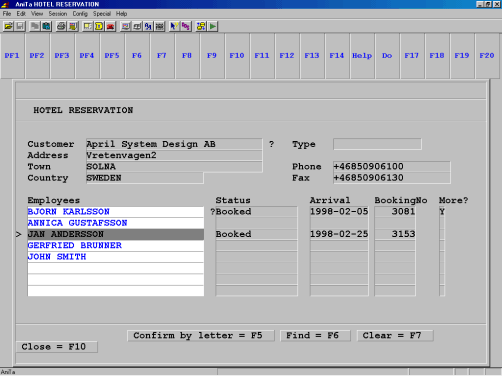
Task: Click the F10 function key button
Action: tap(237, 56)
